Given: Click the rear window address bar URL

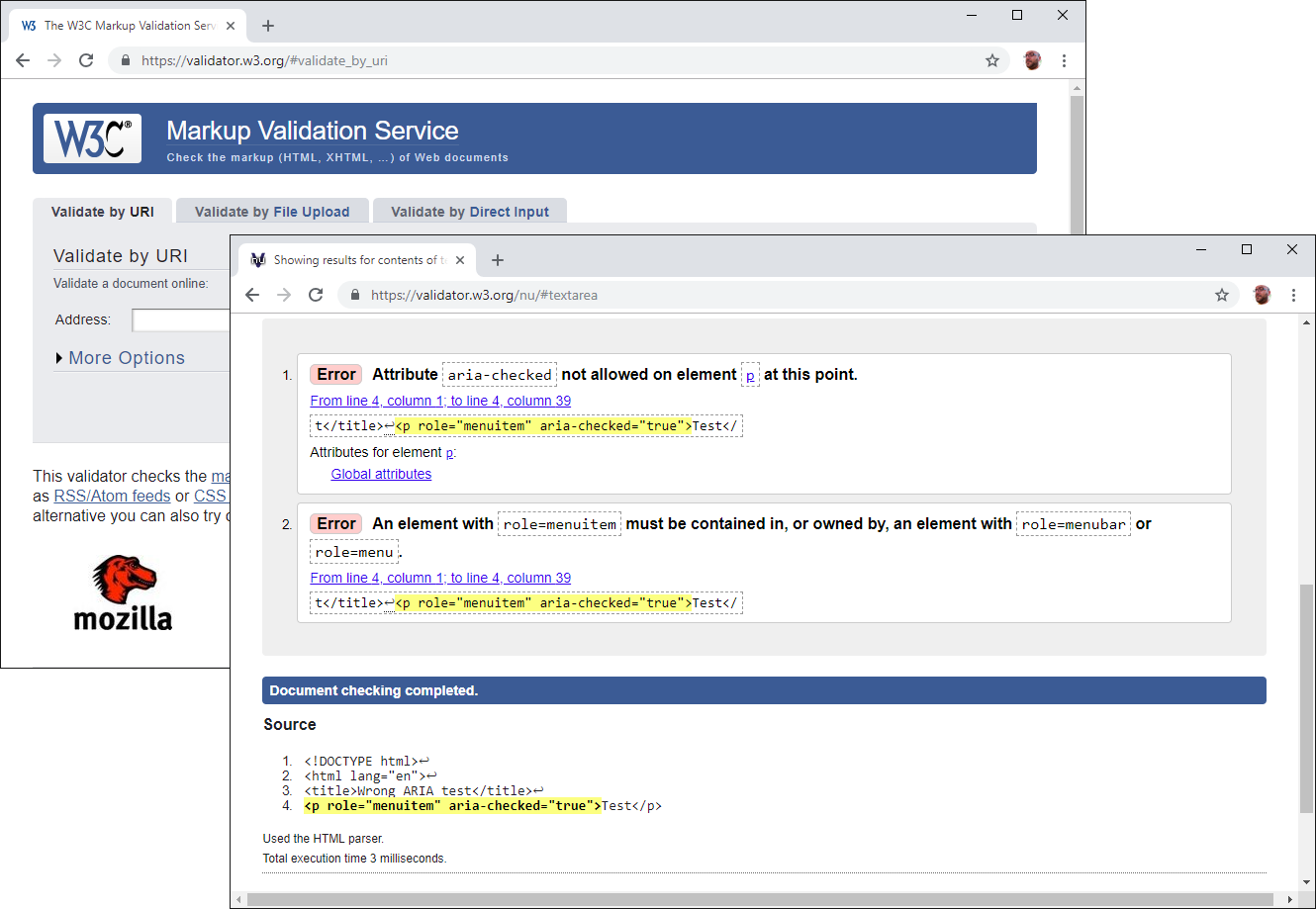Looking at the screenshot, I should [264, 60].
